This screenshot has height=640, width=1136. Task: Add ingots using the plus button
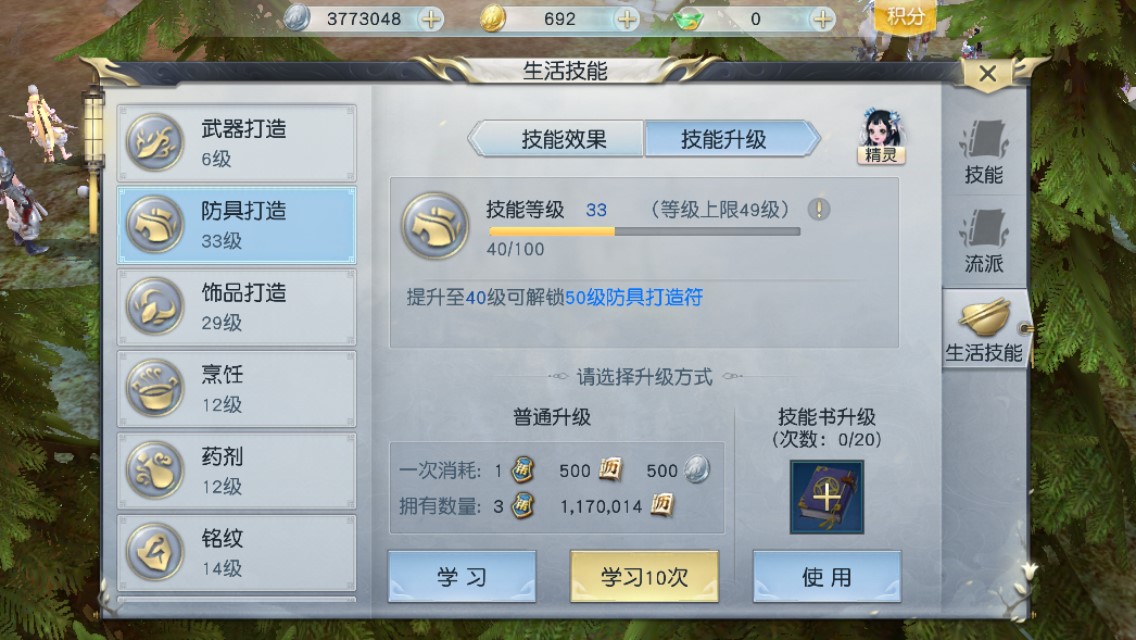click(822, 19)
